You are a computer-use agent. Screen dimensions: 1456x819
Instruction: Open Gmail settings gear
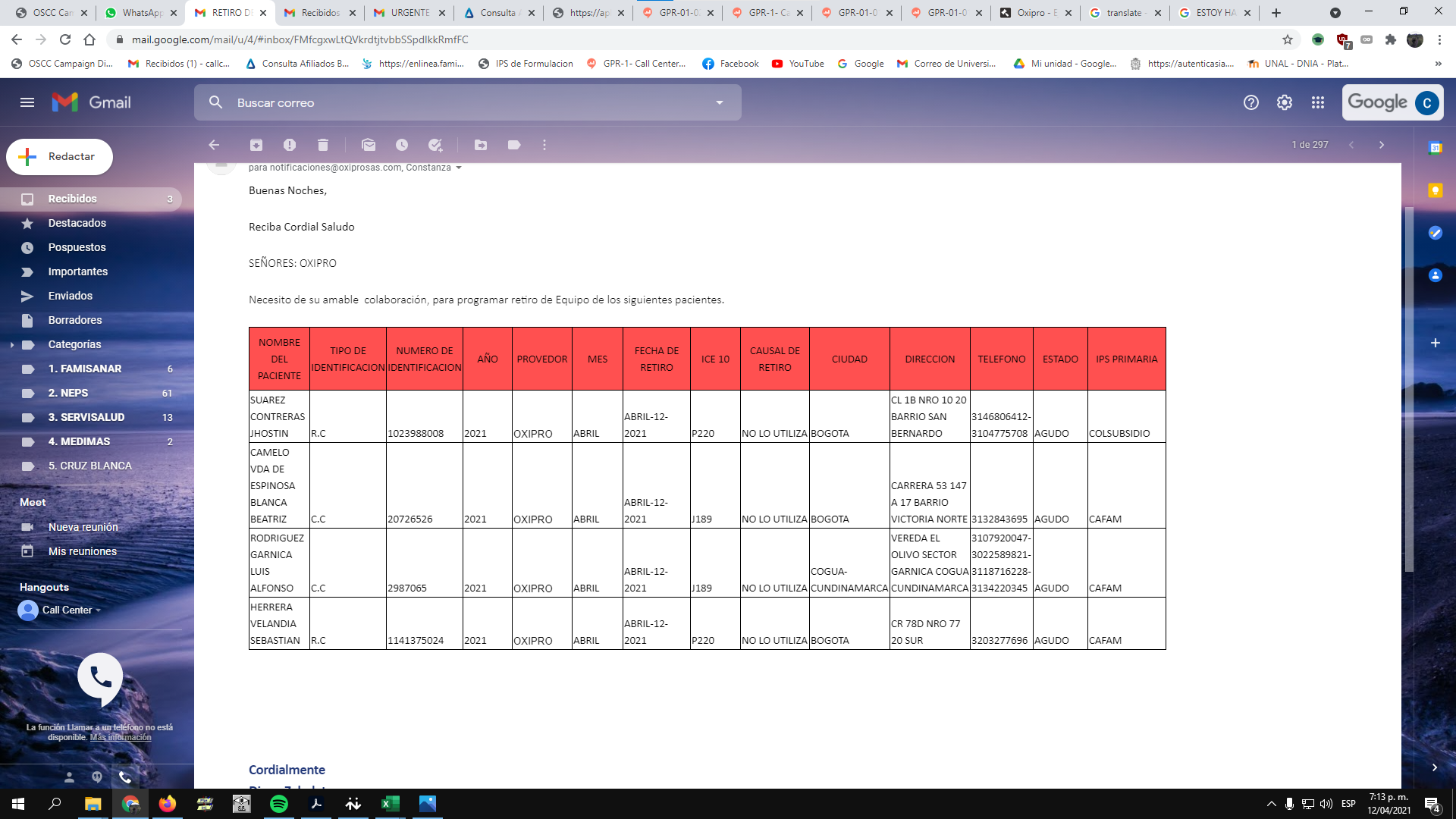click(x=1285, y=102)
